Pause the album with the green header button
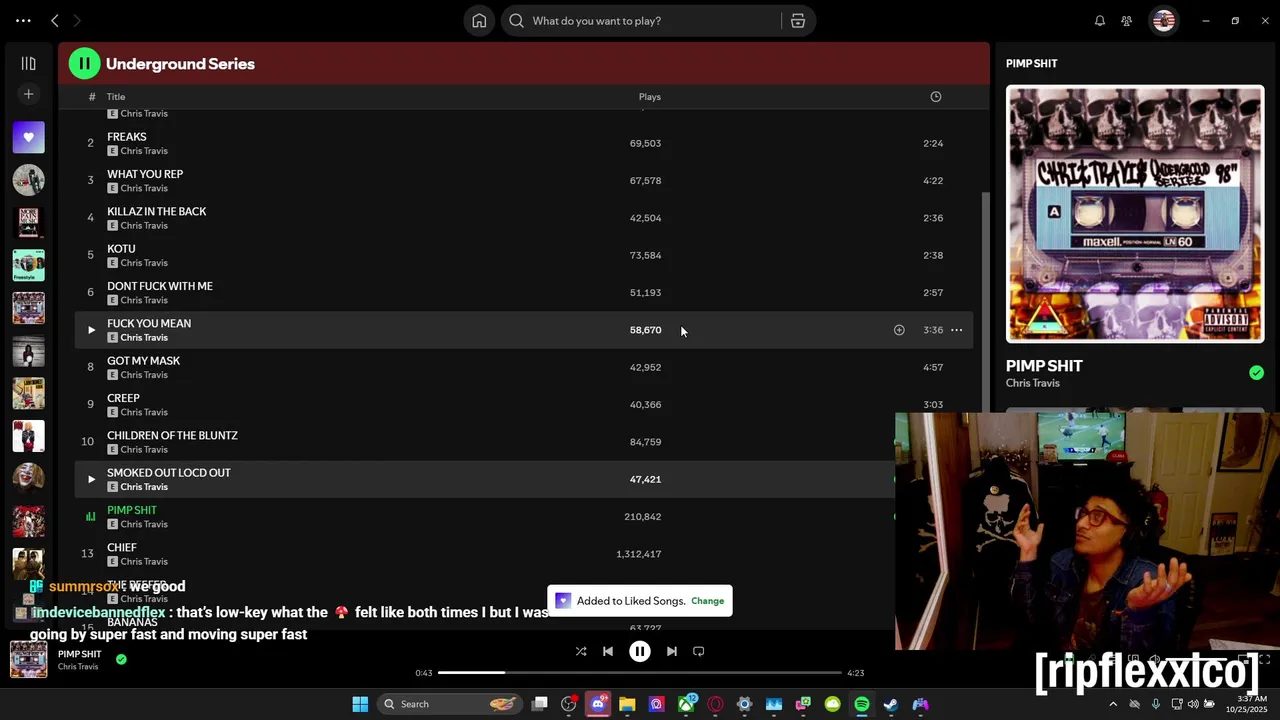This screenshot has width=1280, height=720. 84,64
